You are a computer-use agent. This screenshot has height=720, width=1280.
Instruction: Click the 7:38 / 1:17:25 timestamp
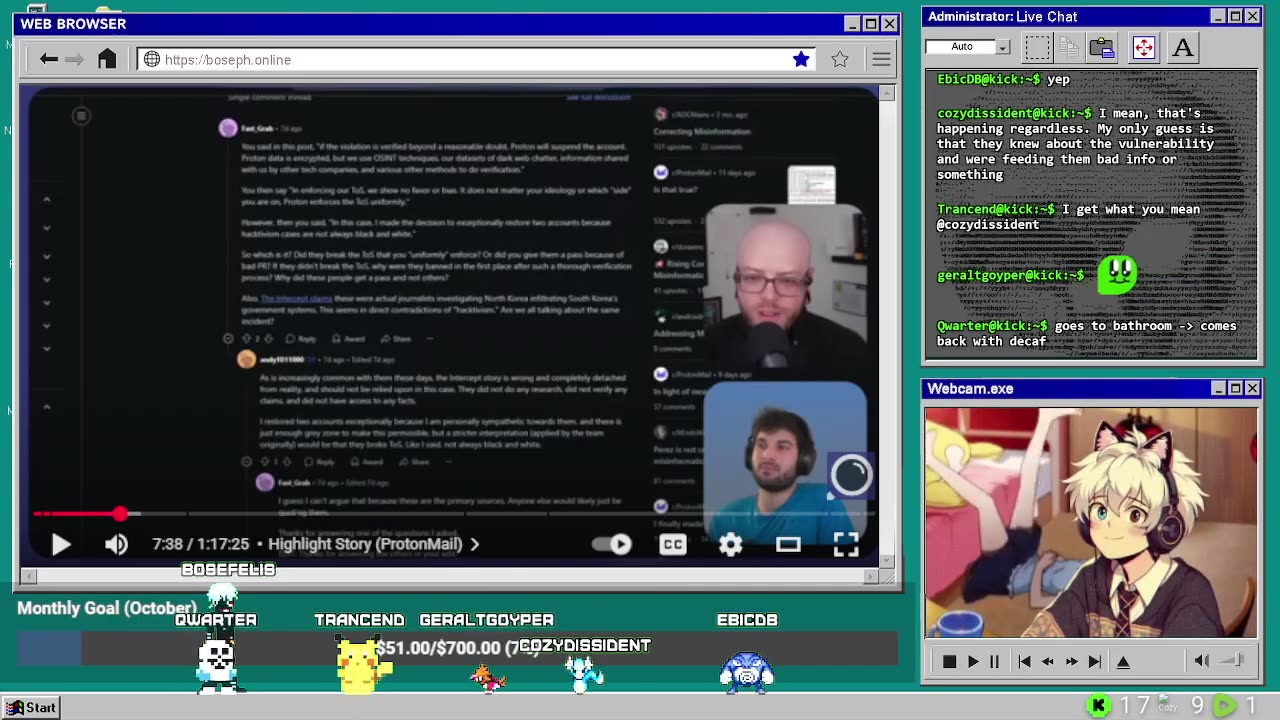(200, 544)
